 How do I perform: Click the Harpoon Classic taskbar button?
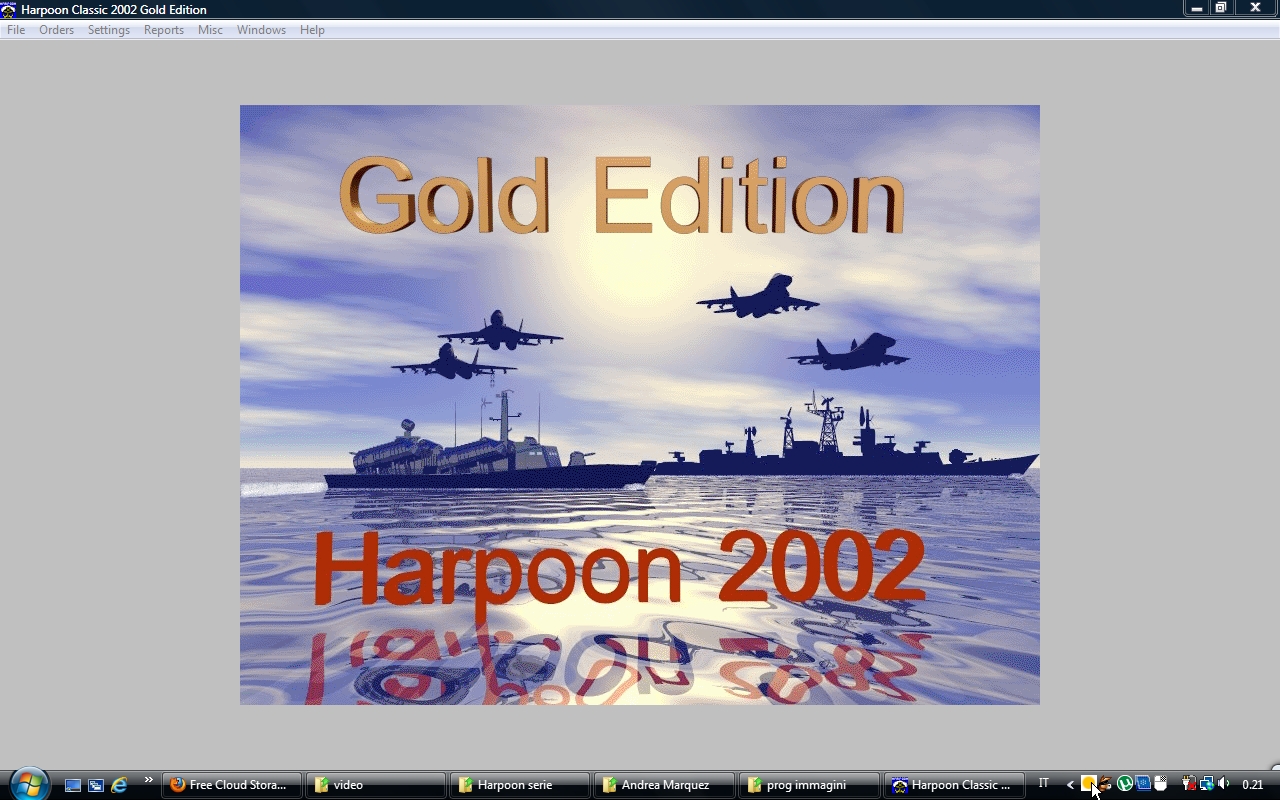(955, 785)
